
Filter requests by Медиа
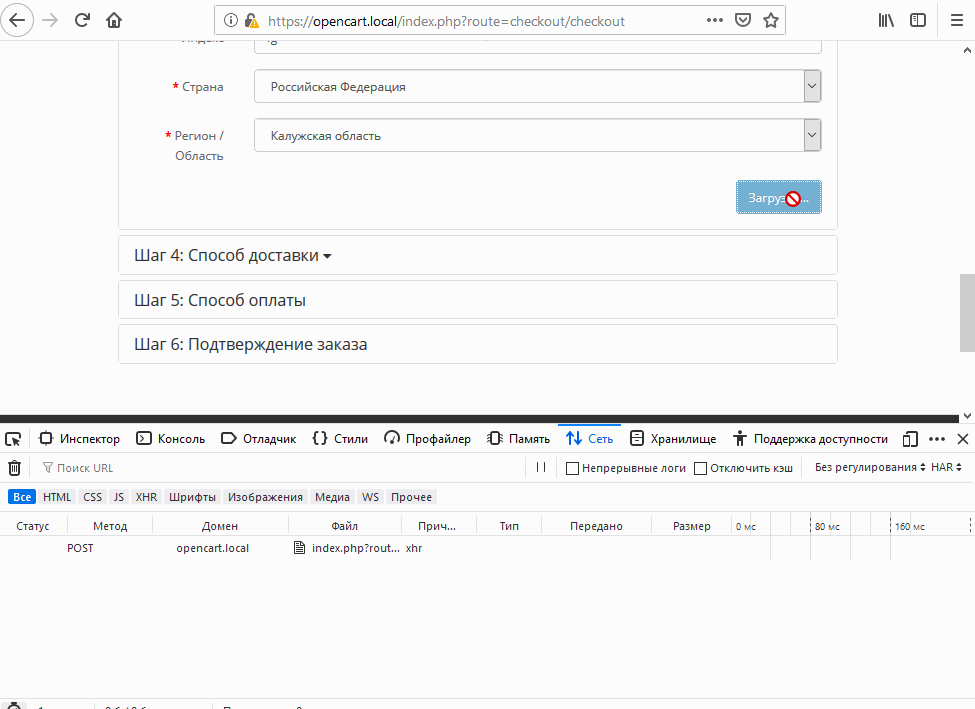click(332, 497)
